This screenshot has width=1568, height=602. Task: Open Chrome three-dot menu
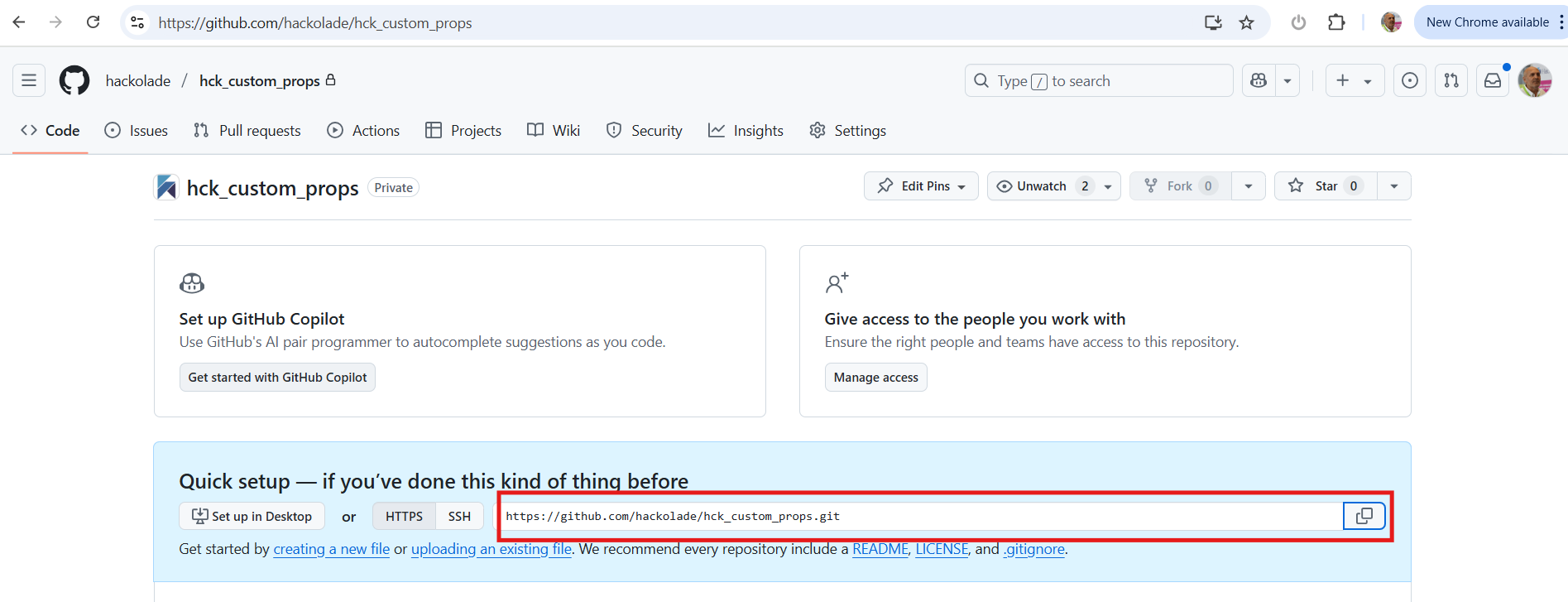1561,22
